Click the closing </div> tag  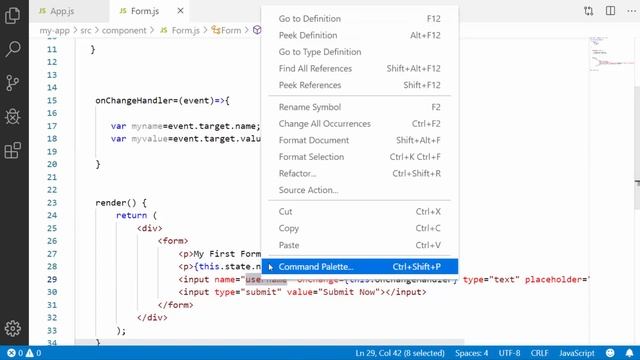coord(152,318)
